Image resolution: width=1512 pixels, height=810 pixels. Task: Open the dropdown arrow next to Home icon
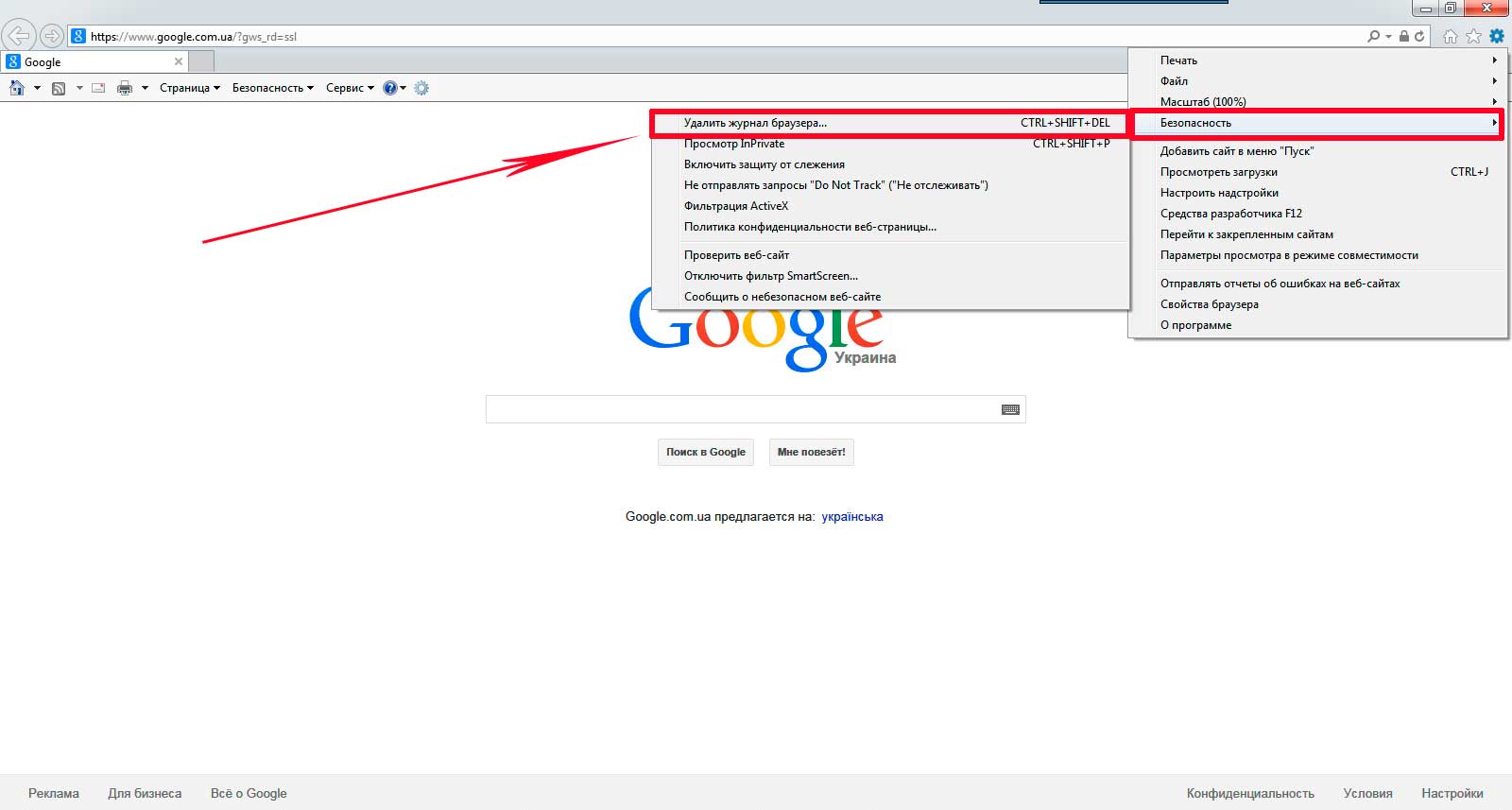[37, 88]
